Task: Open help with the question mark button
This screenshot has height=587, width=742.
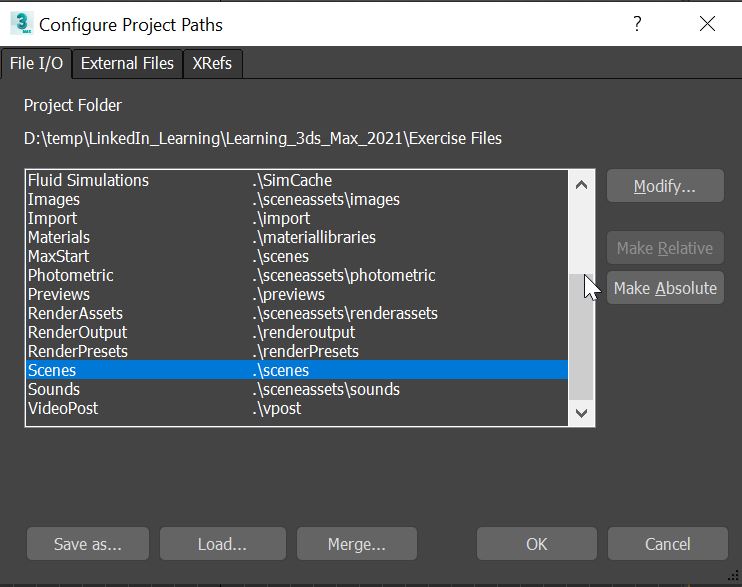Action: tap(637, 23)
